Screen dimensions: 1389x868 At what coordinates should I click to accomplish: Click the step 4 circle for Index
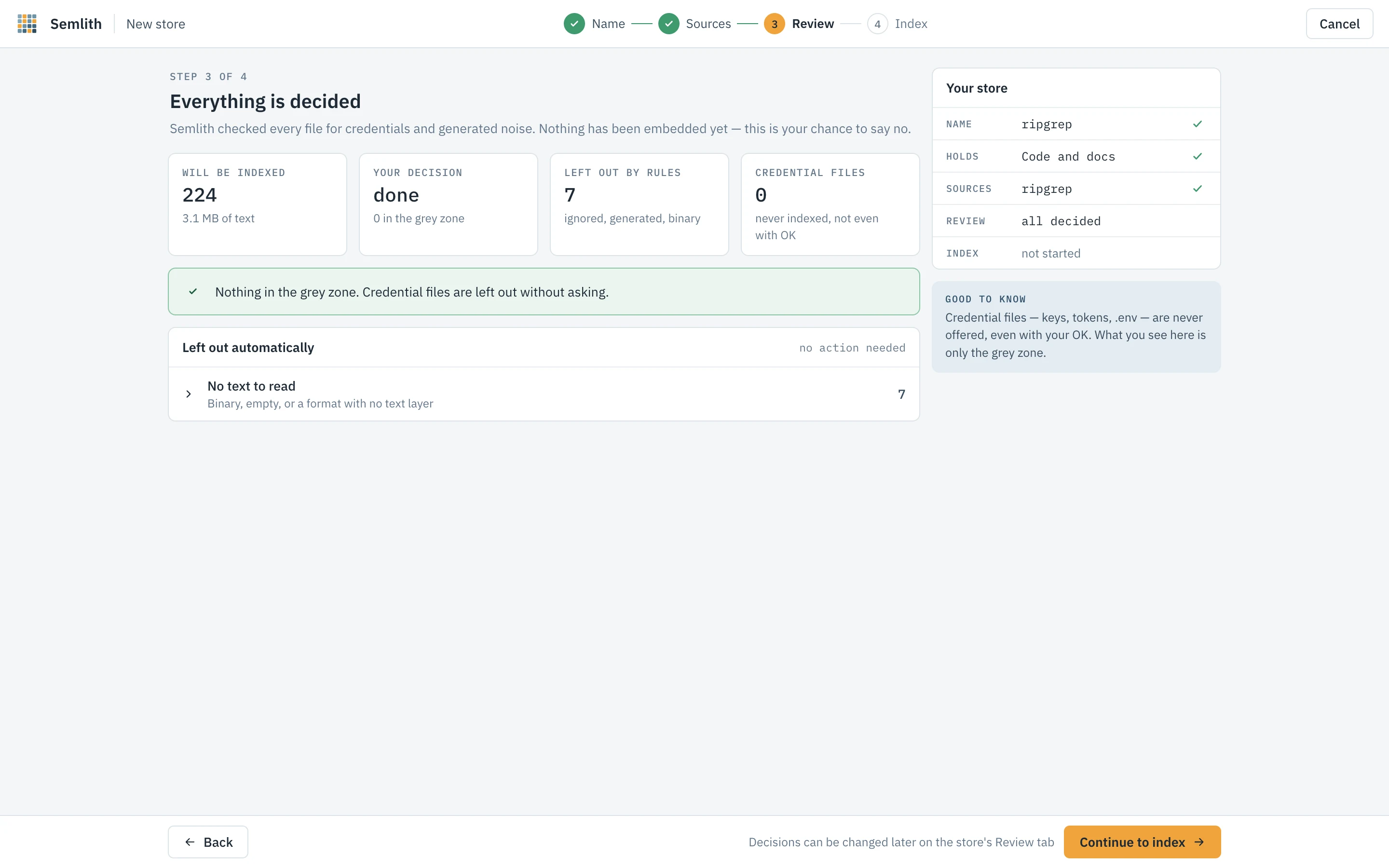(x=877, y=24)
